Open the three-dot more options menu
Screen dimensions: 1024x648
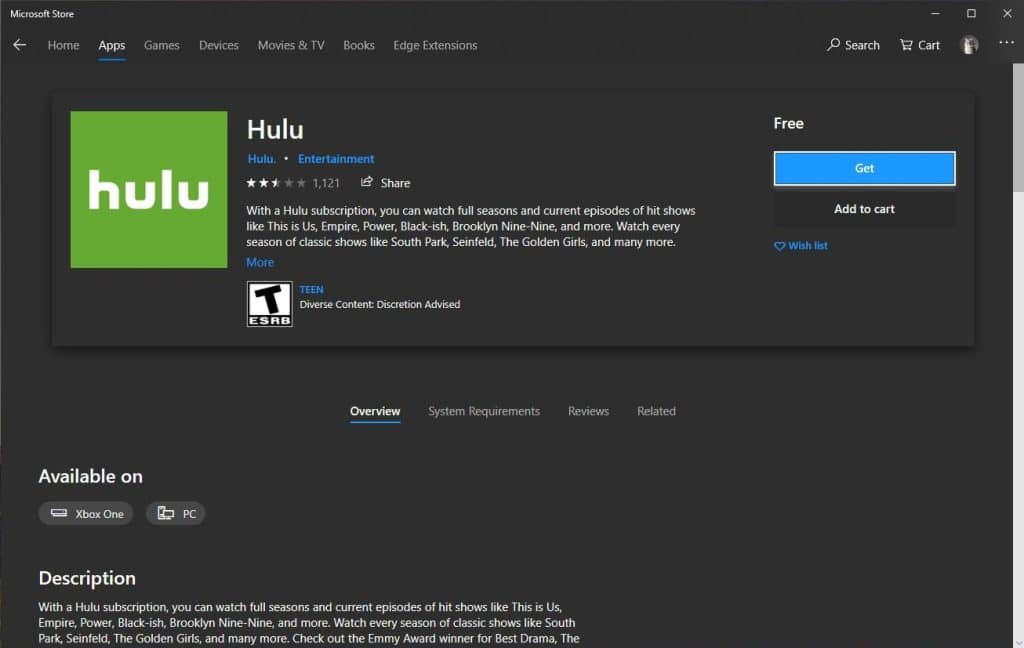click(x=1006, y=43)
